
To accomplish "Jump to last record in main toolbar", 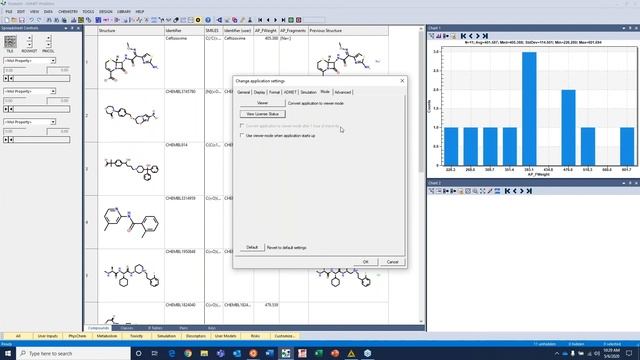I will coord(283,20).
